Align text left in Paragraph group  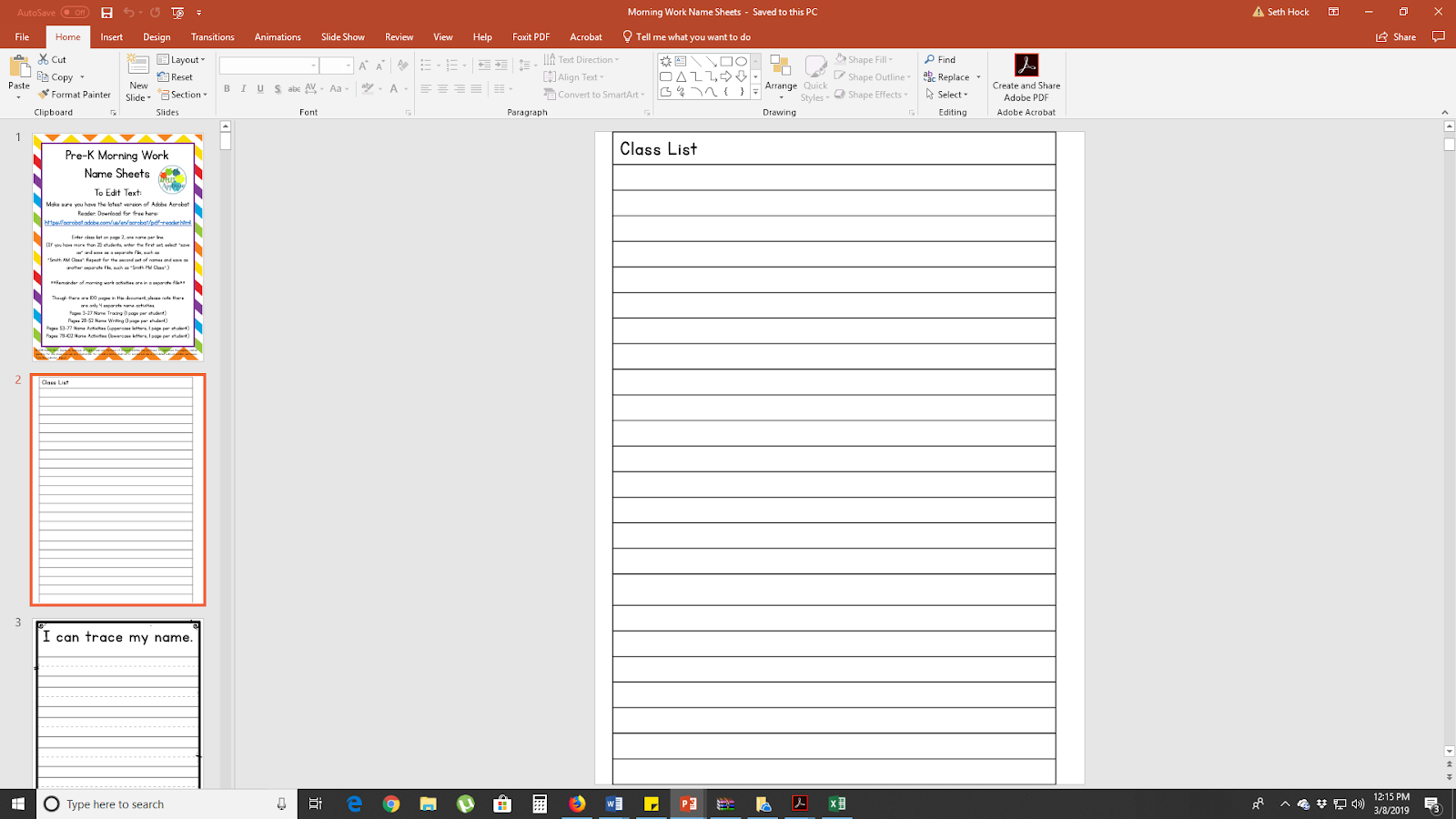pyautogui.click(x=426, y=89)
